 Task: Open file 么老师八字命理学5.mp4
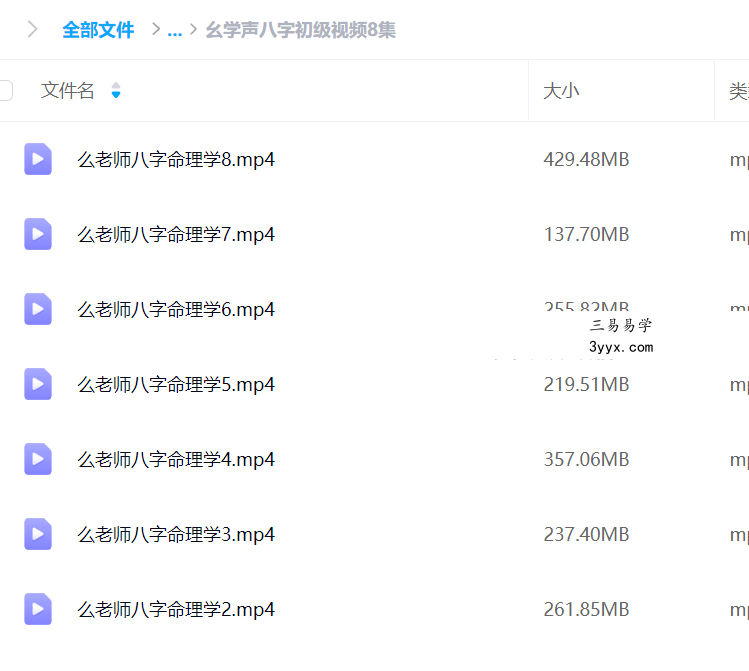(176, 384)
